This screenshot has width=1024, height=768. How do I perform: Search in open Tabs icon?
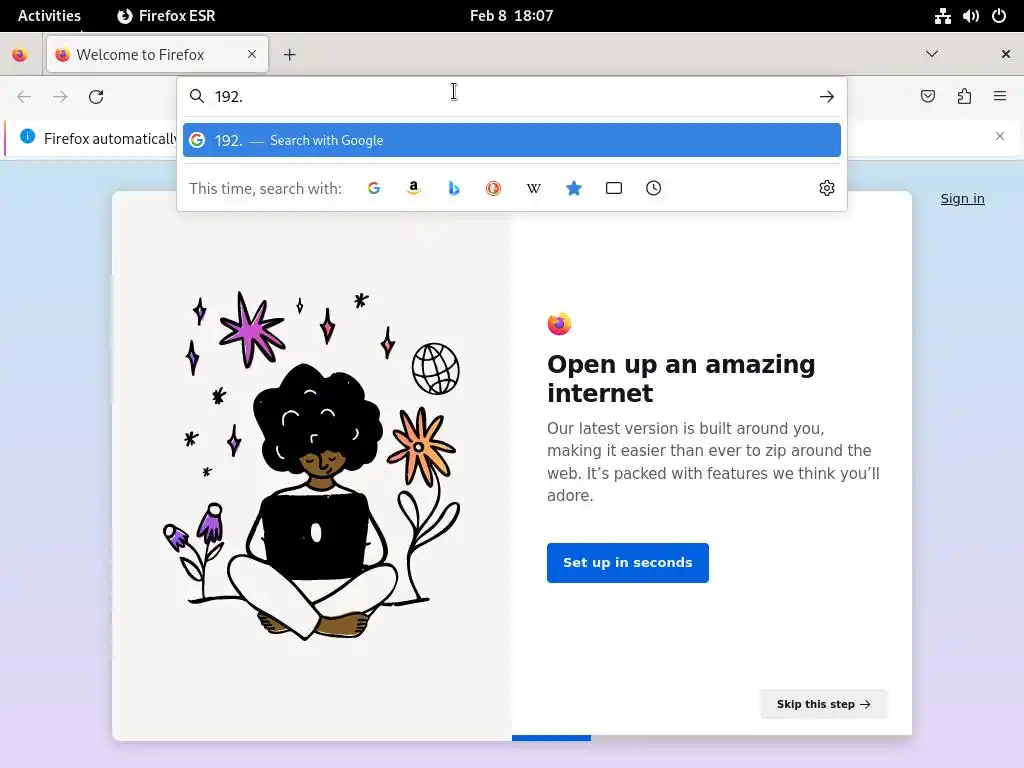(x=614, y=188)
